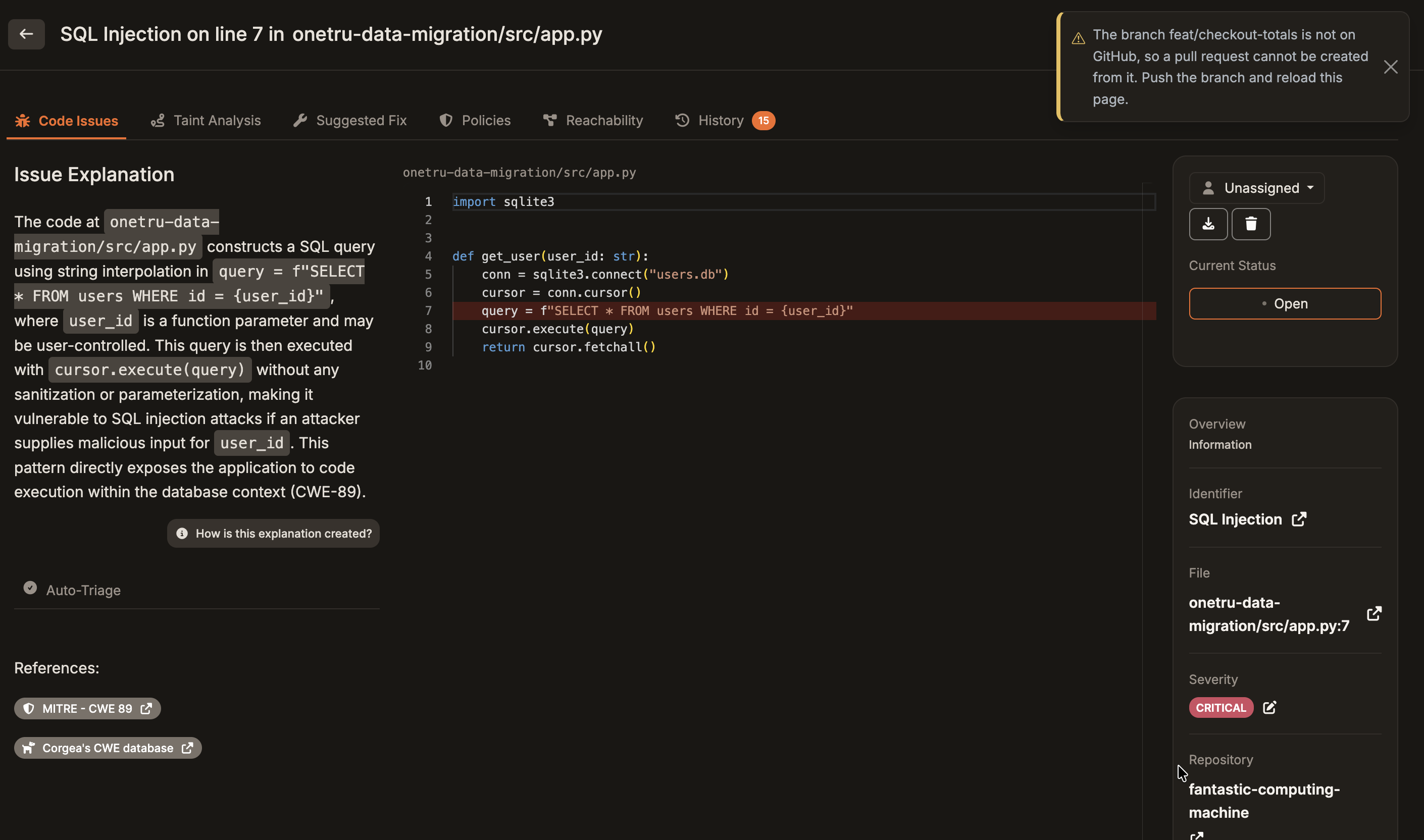
Task: Click the Reachability graph icon
Action: tap(550, 120)
